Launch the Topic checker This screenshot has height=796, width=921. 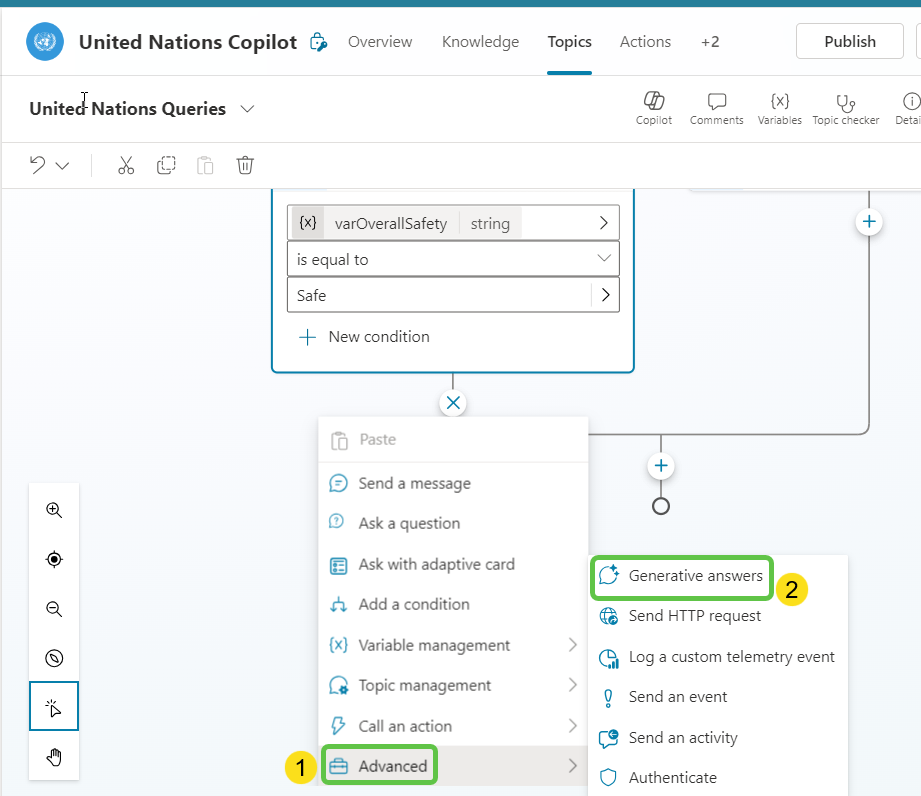tap(845, 102)
